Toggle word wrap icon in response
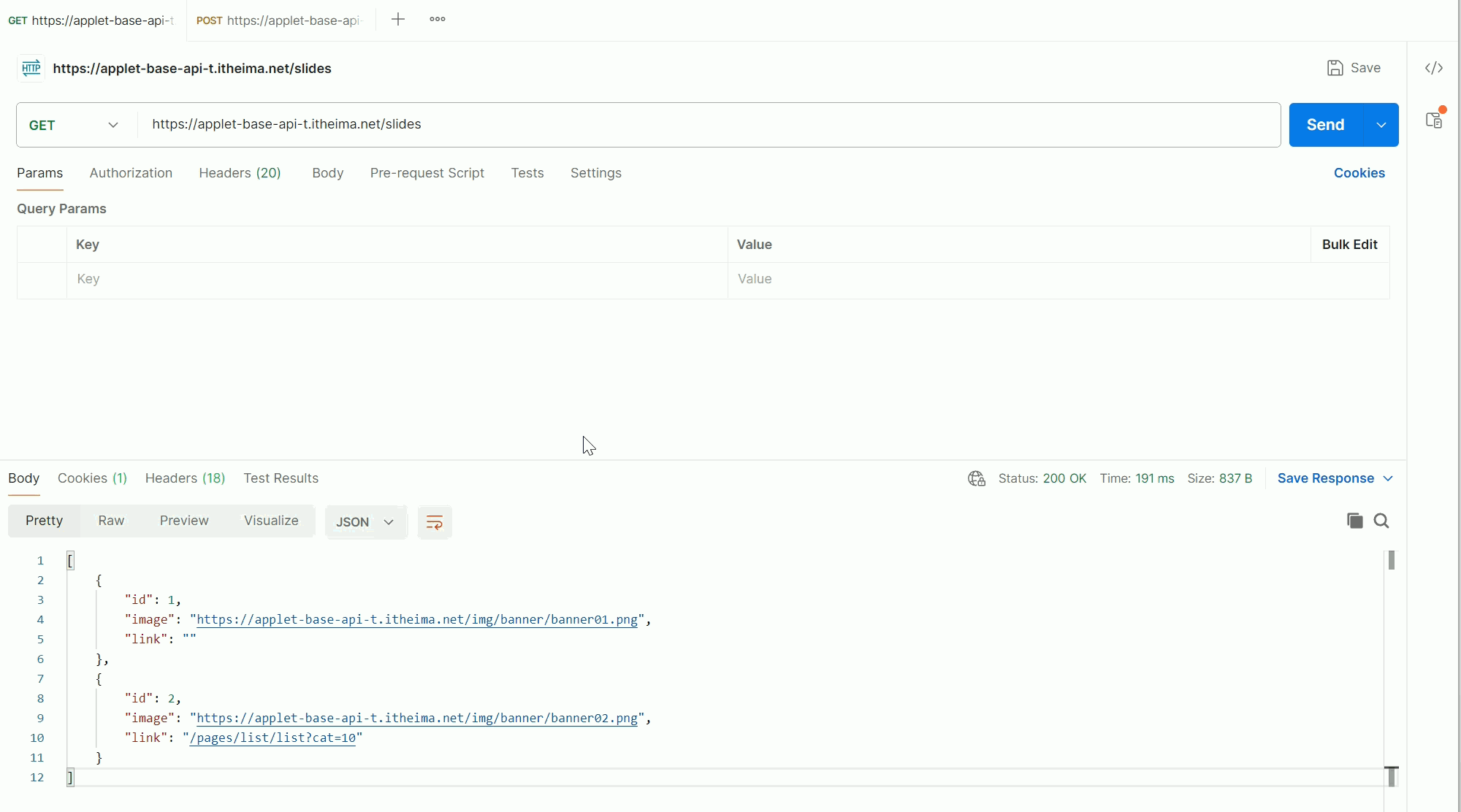 (435, 522)
